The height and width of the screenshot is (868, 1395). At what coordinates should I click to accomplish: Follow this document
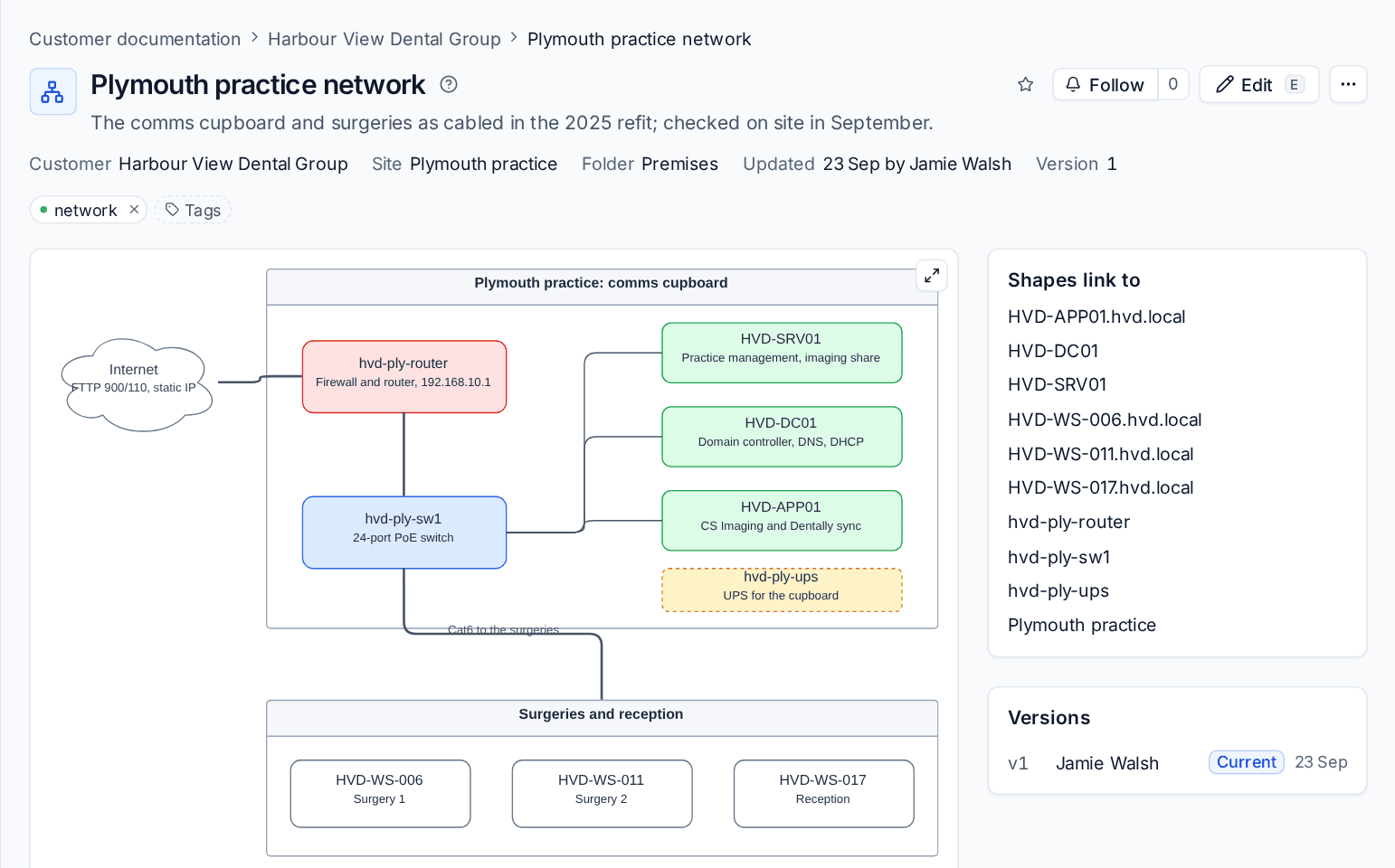(x=1105, y=84)
